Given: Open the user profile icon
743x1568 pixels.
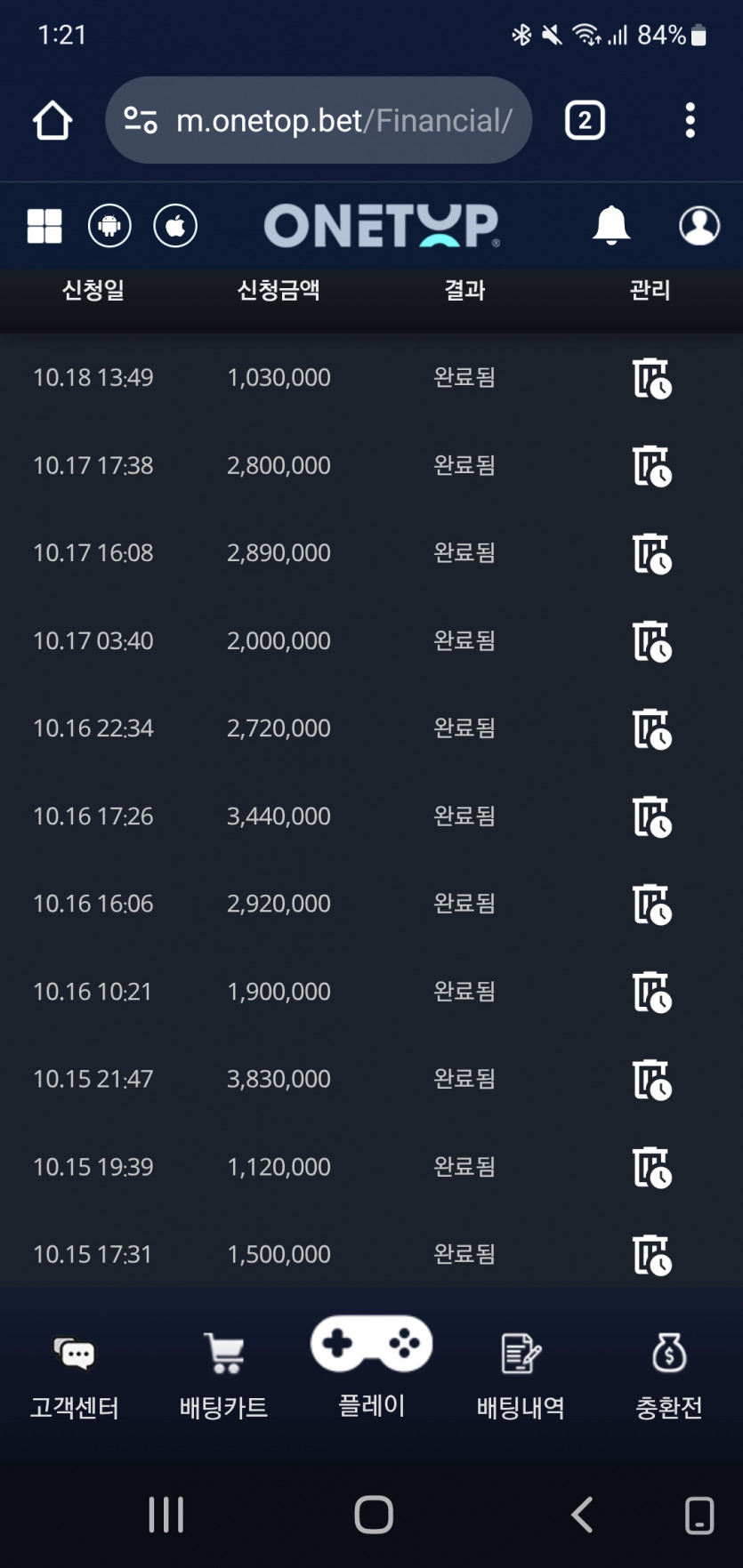Looking at the screenshot, I should click(699, 226).
